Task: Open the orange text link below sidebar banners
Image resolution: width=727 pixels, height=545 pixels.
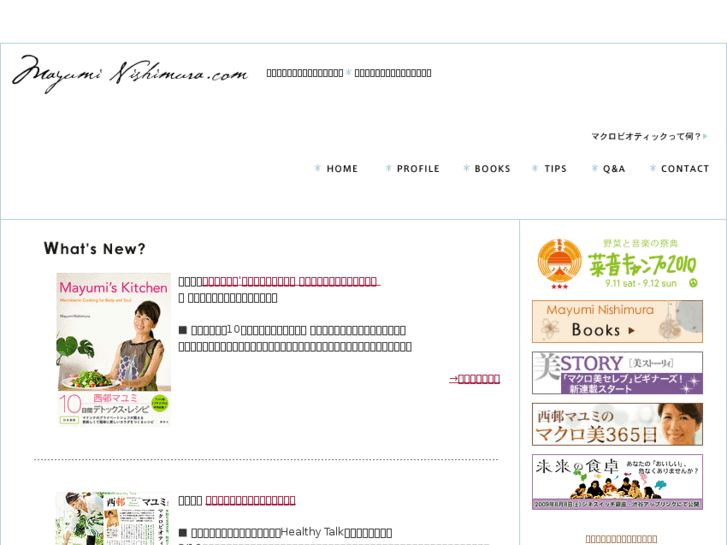Action: point(621,539)
